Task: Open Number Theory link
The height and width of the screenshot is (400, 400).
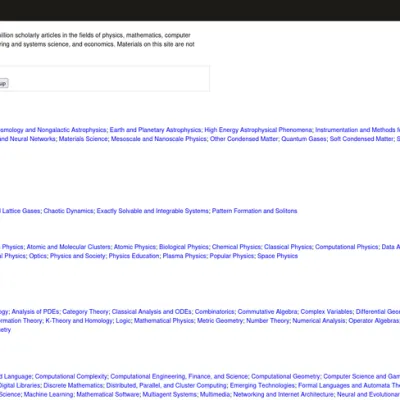Action: click(268, 321)
